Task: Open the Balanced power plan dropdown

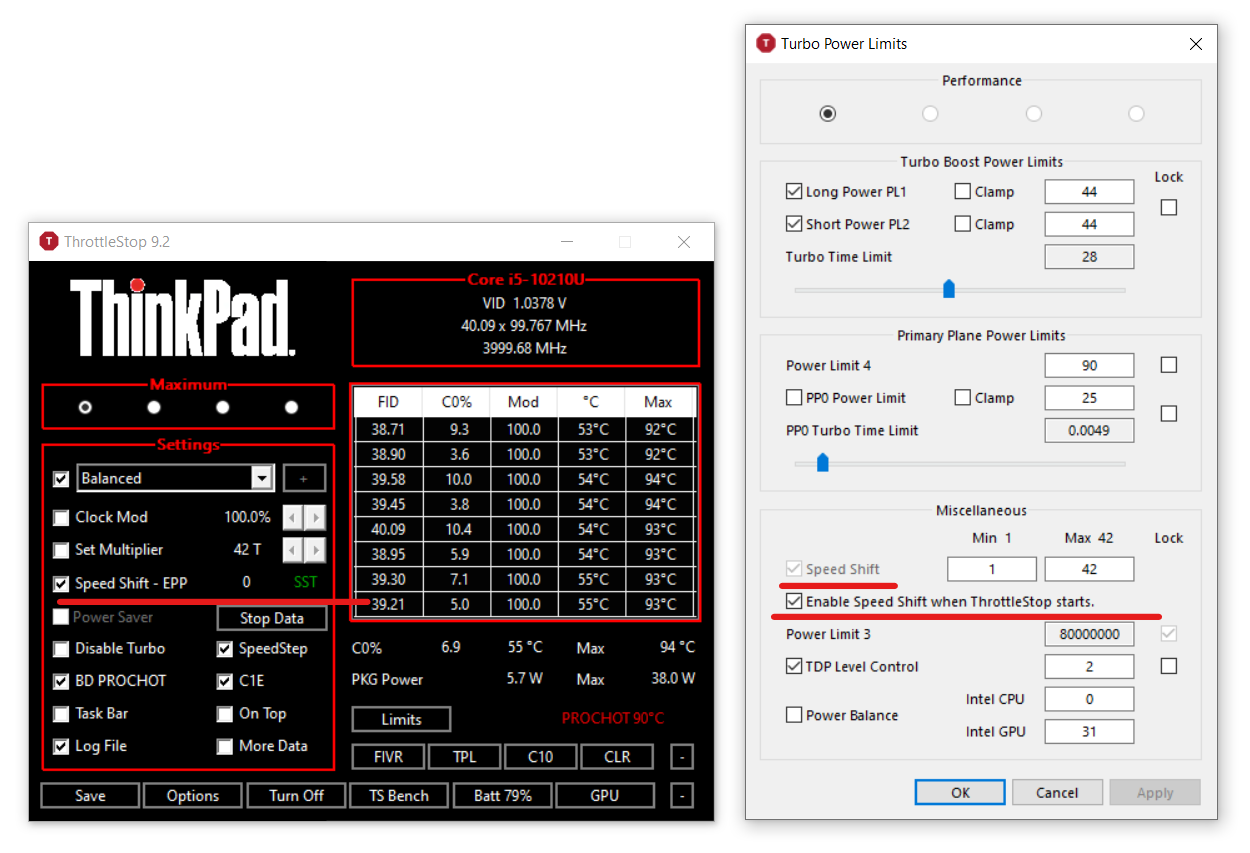Action: pyautogui.click(x=175, y=478)
